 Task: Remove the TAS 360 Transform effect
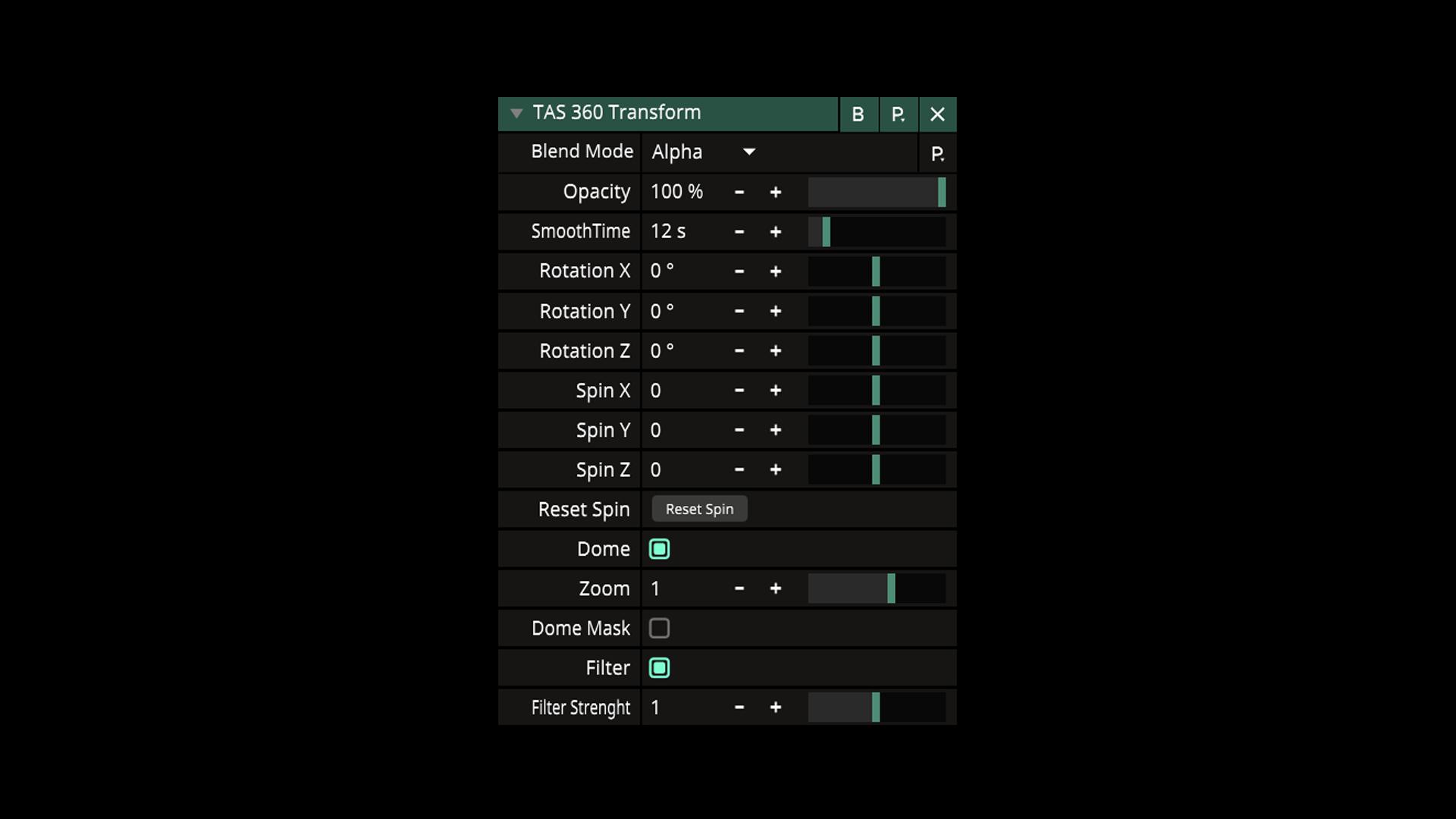point(937,115)
